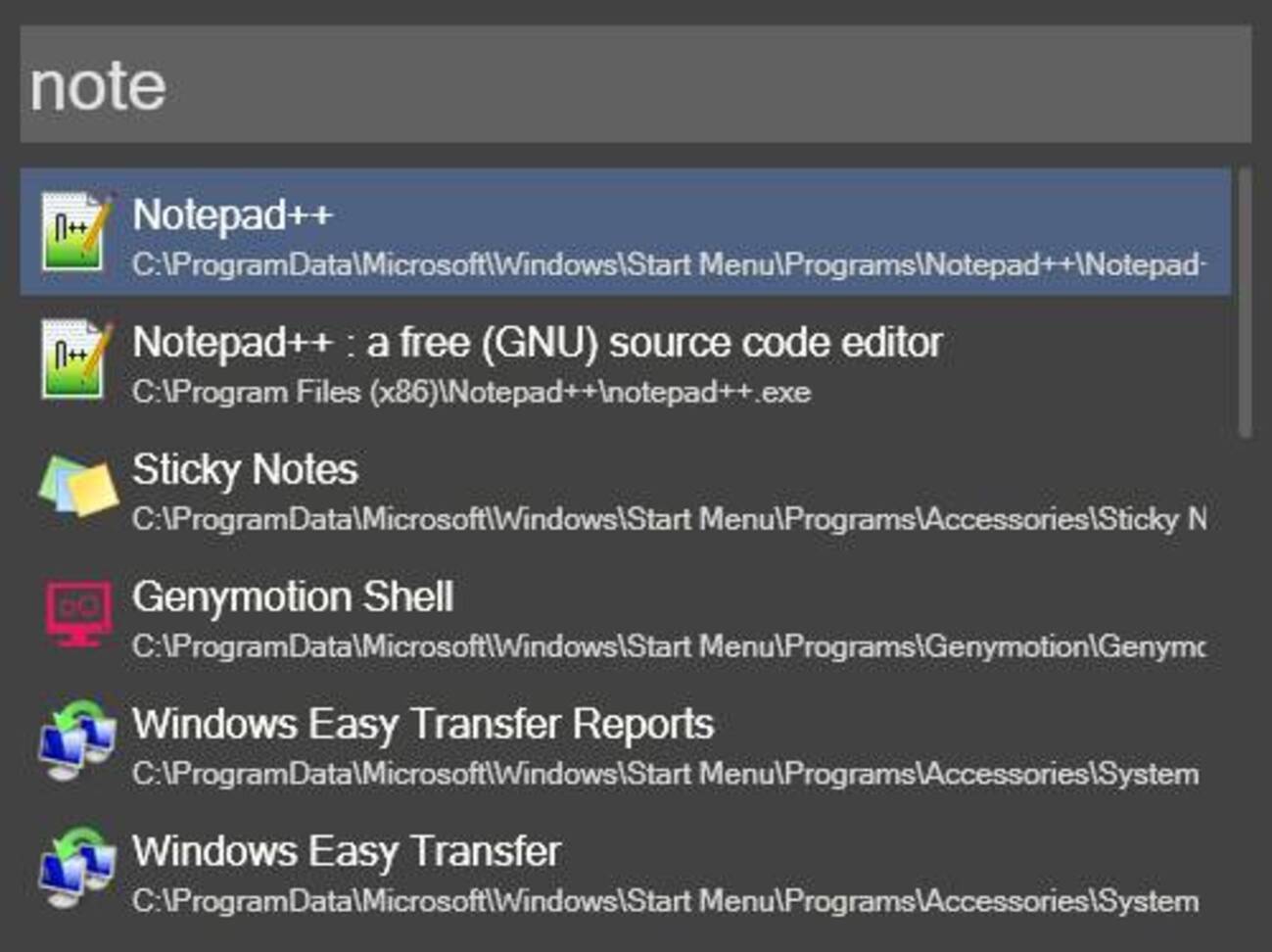This screenshot has height=952, width=1272.
Task: Click the Sticky Notes icon
Action: pyautogui.click(x=77, y=486)
